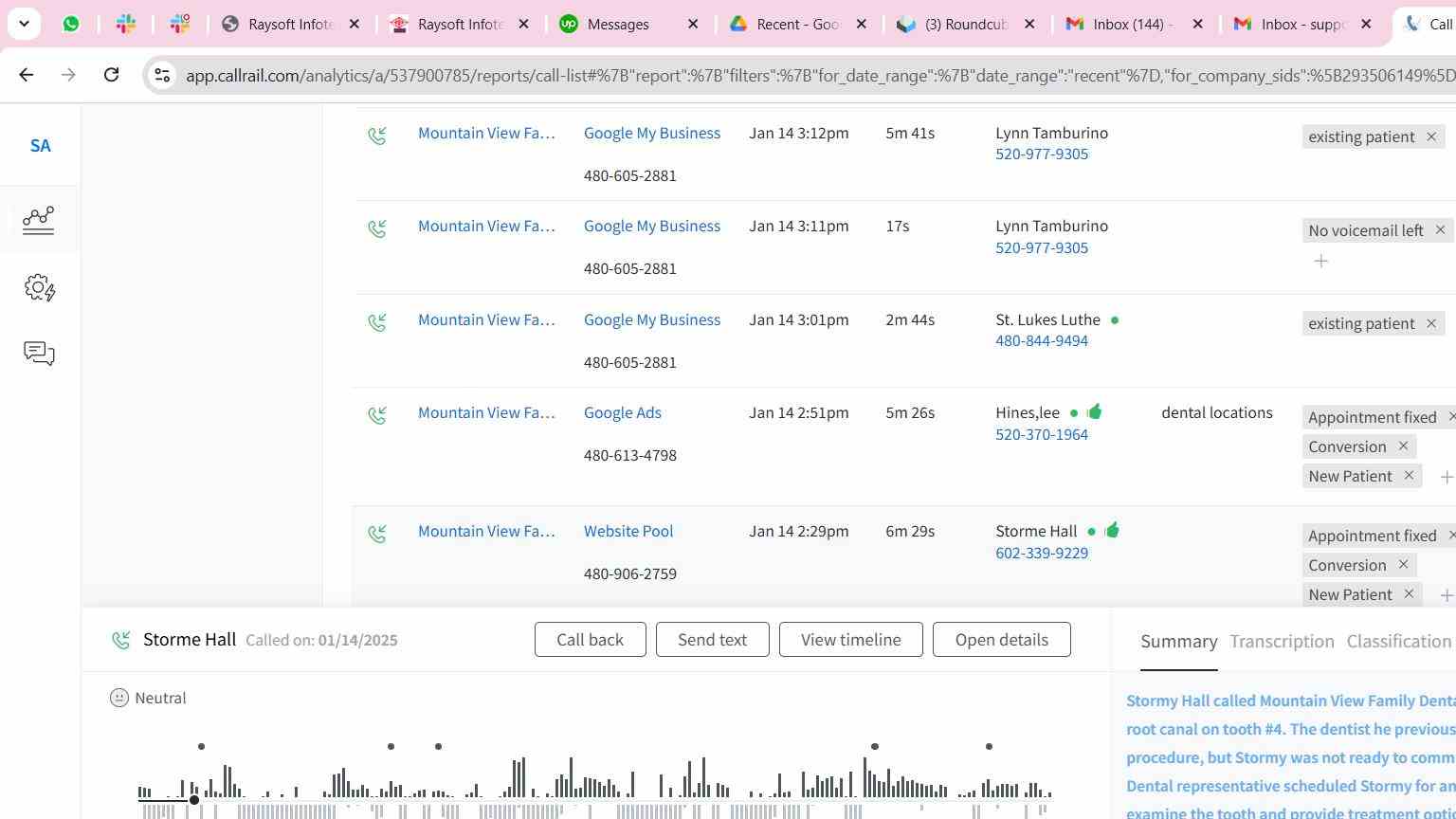The width and height of the screenshot is (1456, 819).
Task: Remove 'Conversion' tag on Hines,lee call
Action: (x=1403, y=446)
